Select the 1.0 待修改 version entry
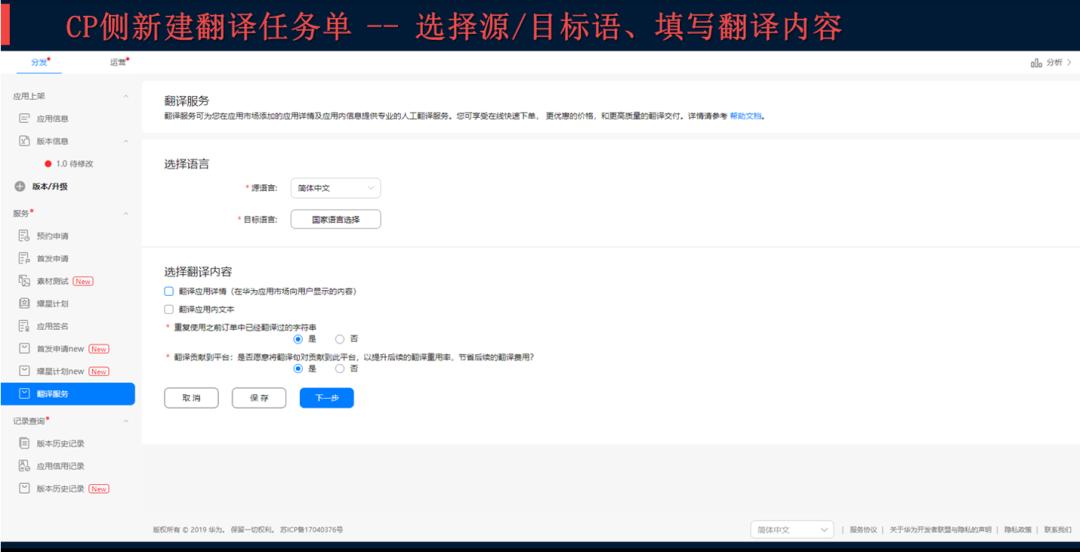The height and width of the screenshot is (552, 1080). pos(74,164)
